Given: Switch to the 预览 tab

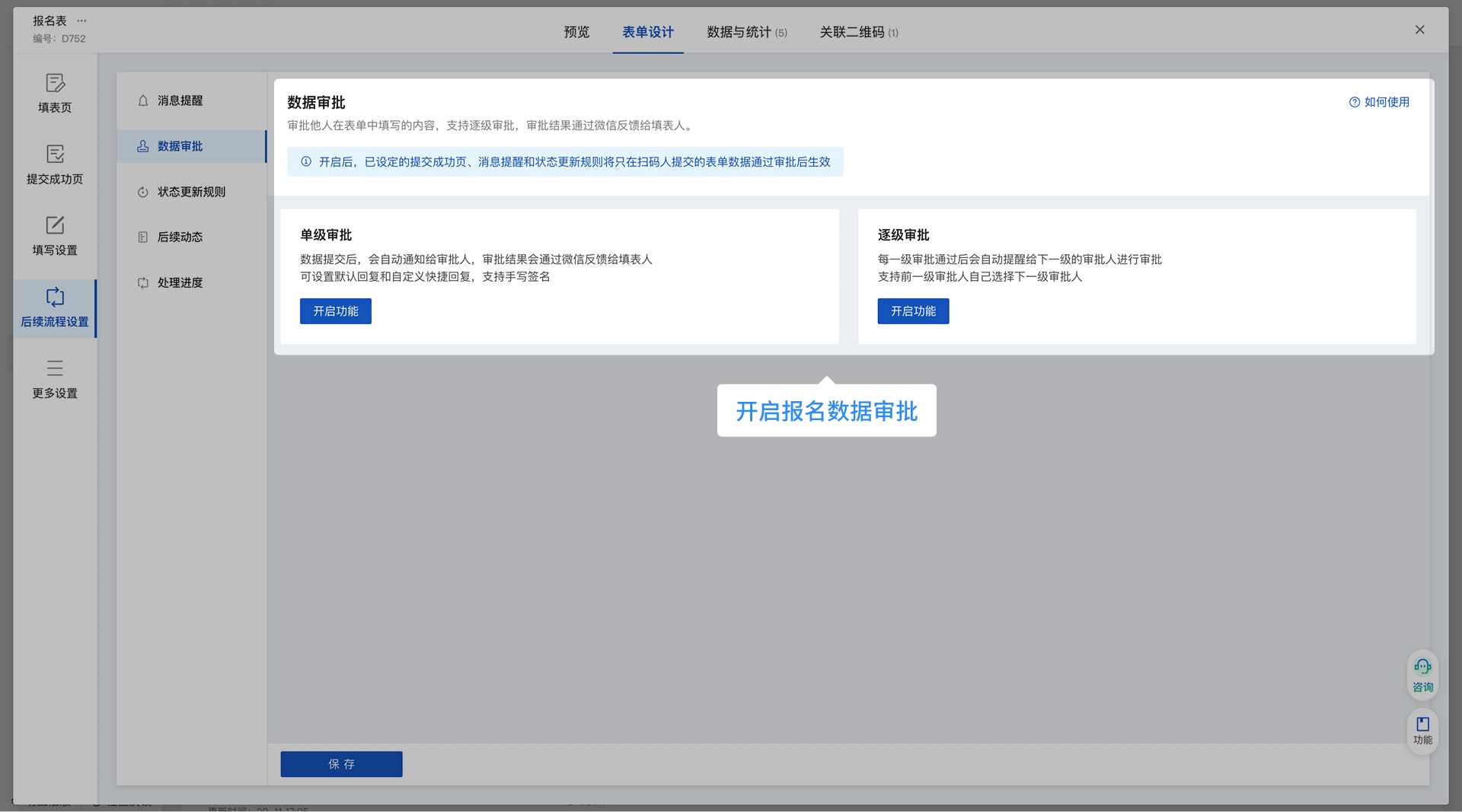Looking at the screenshot, I should [576, 32].
